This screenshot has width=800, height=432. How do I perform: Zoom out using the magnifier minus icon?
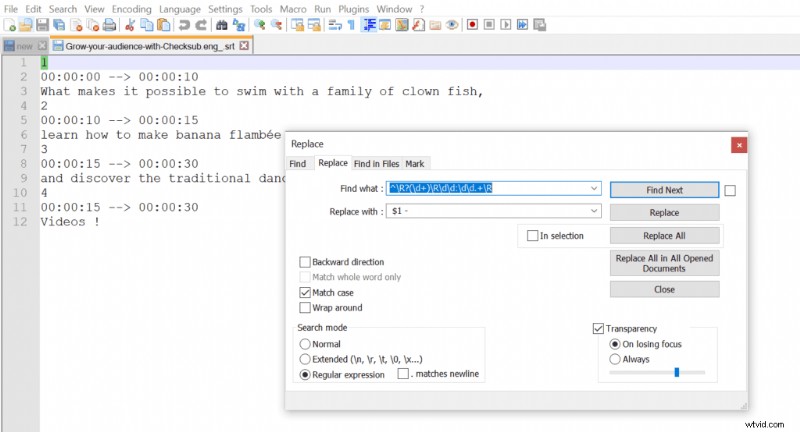point(276,24)
